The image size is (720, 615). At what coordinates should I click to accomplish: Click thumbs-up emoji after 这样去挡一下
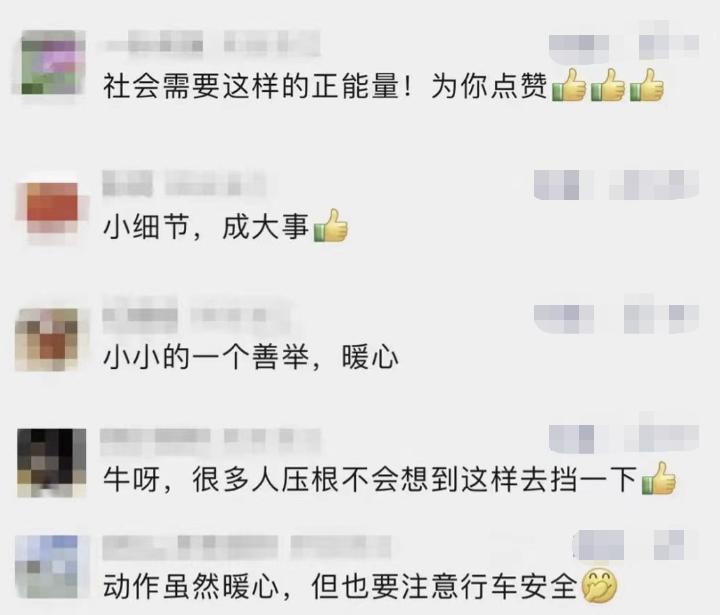[658, 479]
